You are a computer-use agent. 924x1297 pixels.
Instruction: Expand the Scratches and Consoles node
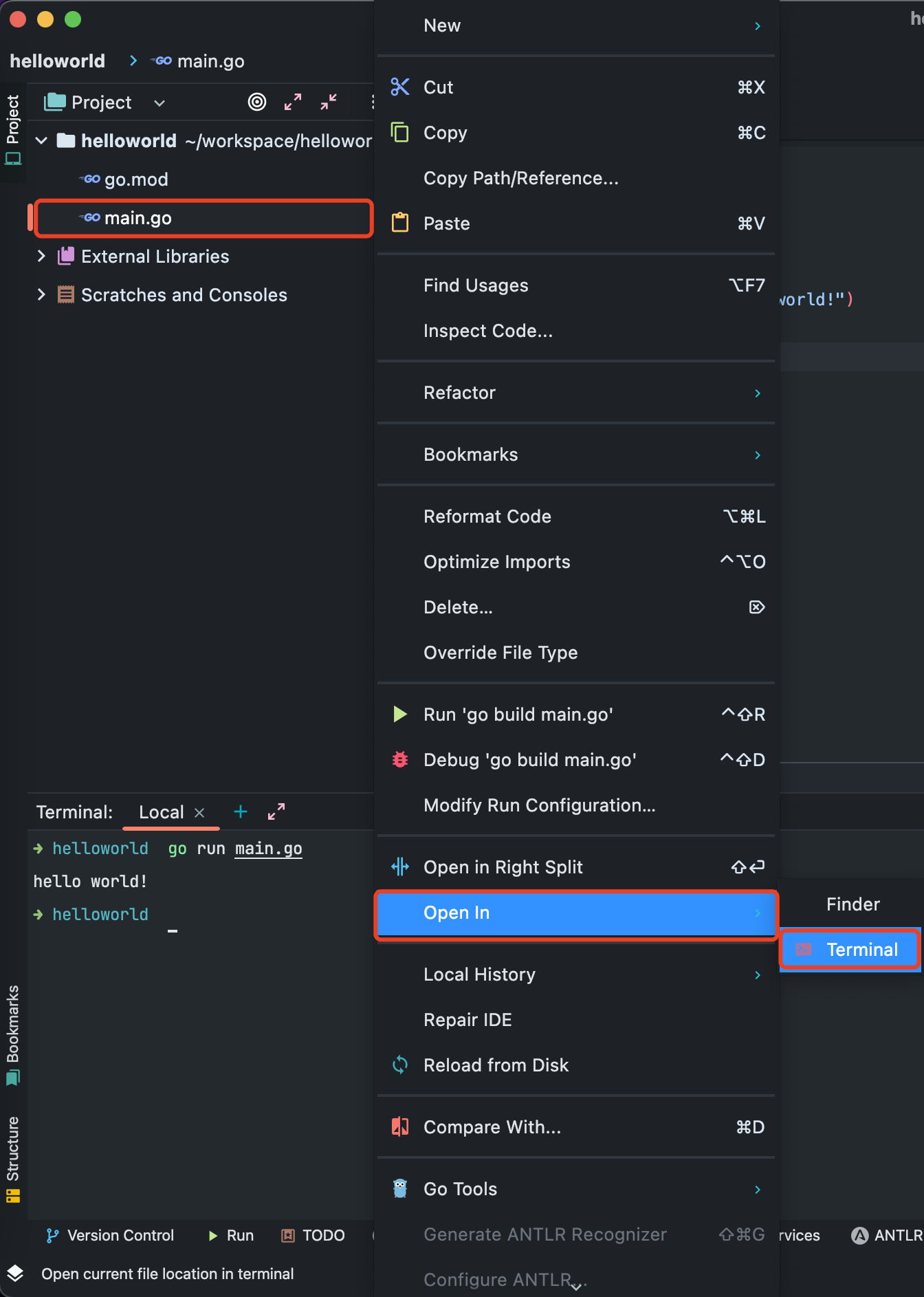41,295
